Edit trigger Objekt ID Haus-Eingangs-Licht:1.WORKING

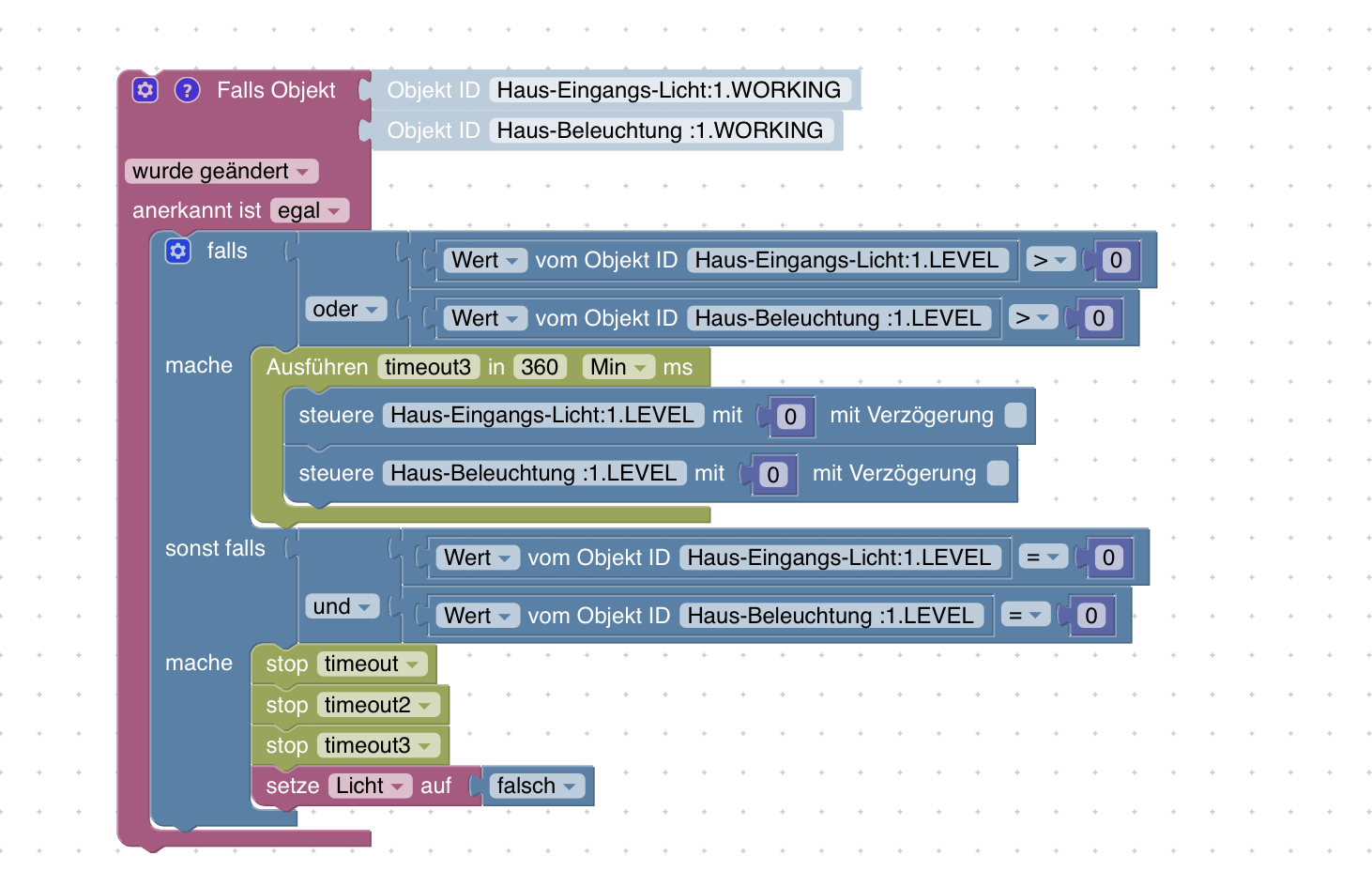point(669,90)
